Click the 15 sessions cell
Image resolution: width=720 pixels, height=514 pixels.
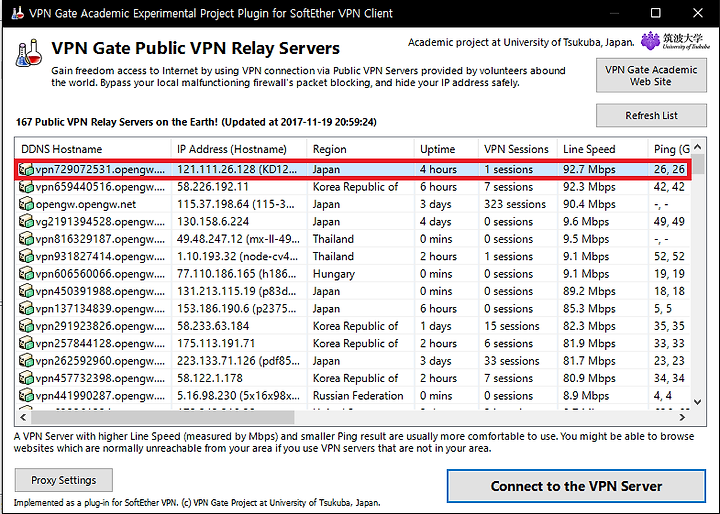pos(512,326)
